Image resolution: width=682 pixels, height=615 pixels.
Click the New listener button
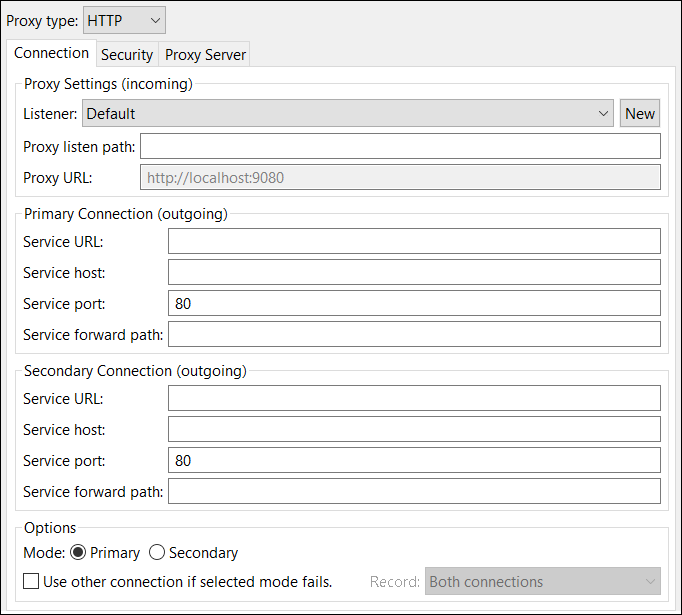639,114
